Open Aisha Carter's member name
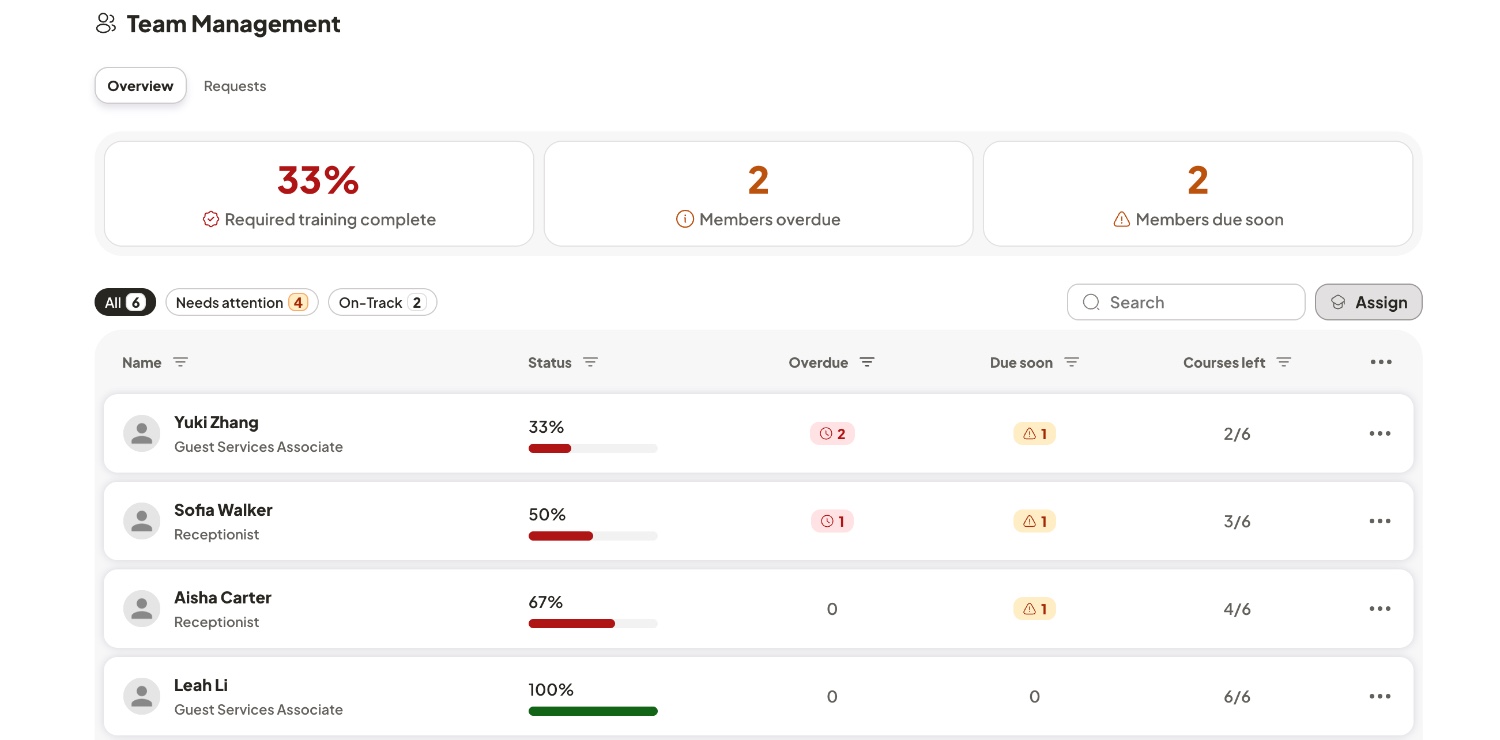Viewport: 1500px width, 740px height. point(223,598)
